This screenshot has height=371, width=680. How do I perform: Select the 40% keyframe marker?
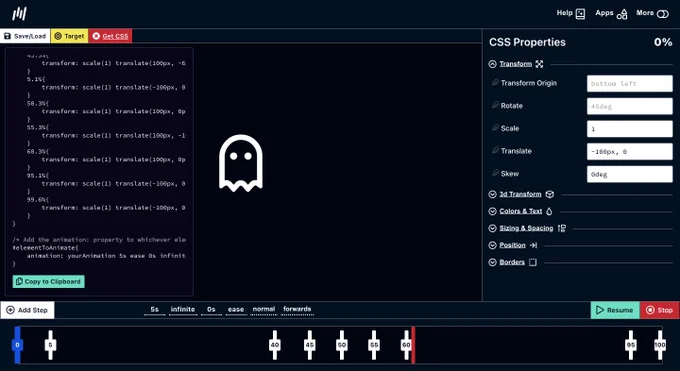coord(275,345)
